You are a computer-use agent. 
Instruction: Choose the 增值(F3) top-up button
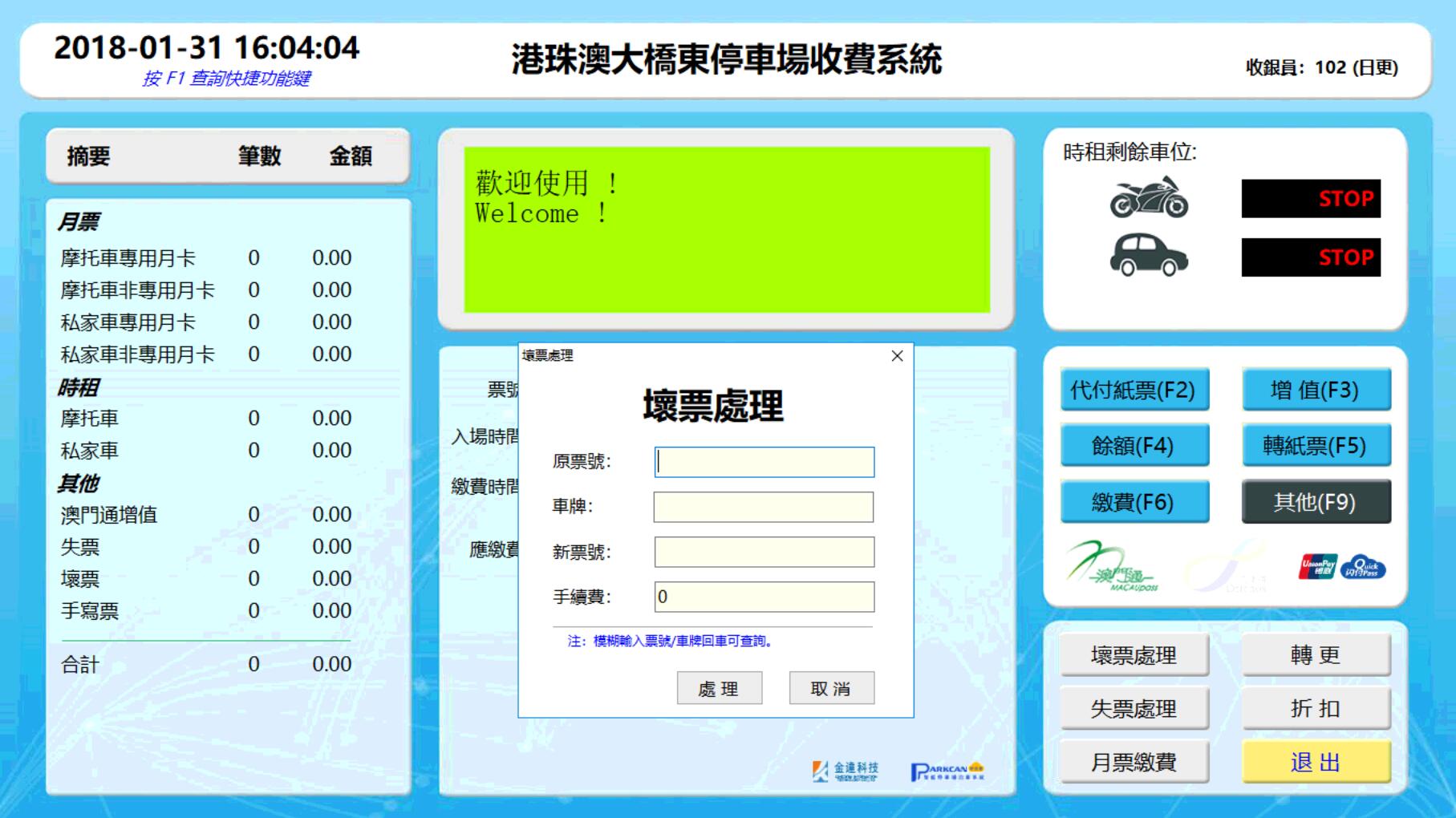1316,391
